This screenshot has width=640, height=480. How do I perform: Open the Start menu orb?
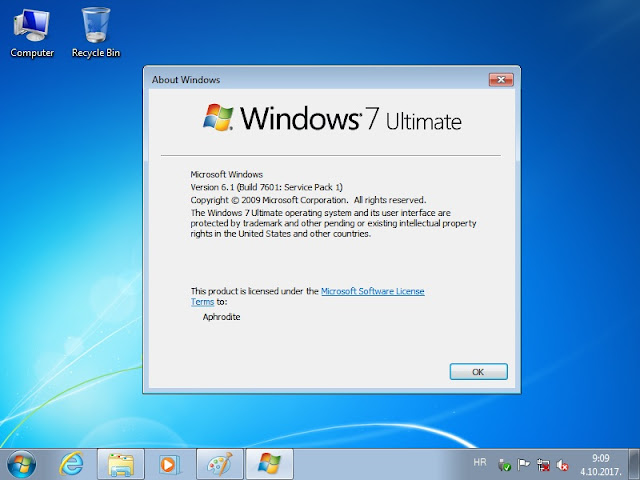21,464
